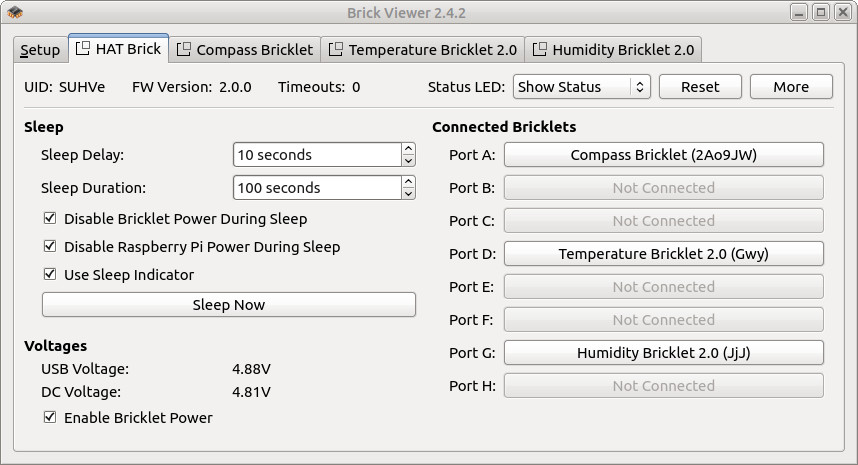Click the Reset button
This screenshot has width=858, height=465.
(x=700, y=87)
